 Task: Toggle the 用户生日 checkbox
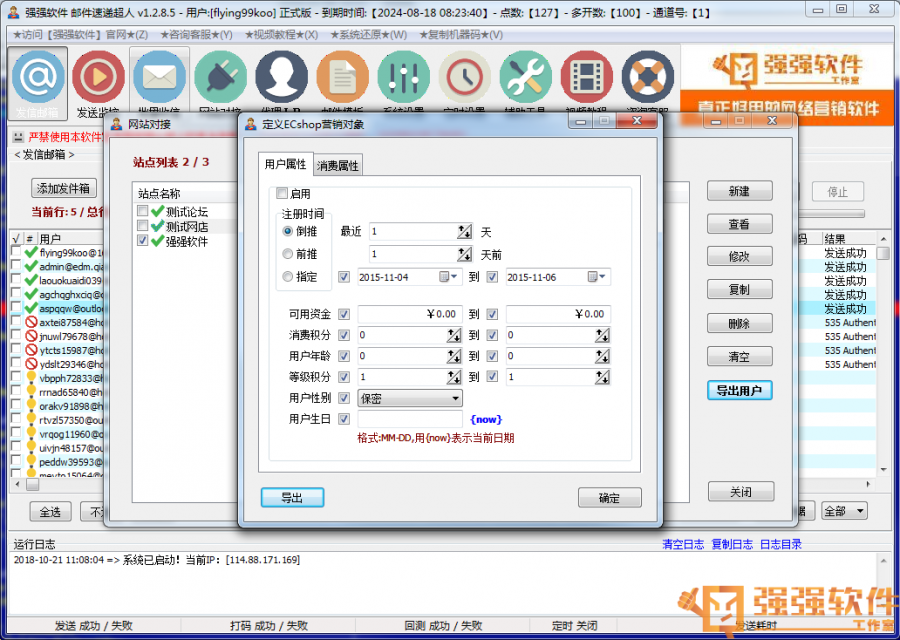(x=344, y=419)
